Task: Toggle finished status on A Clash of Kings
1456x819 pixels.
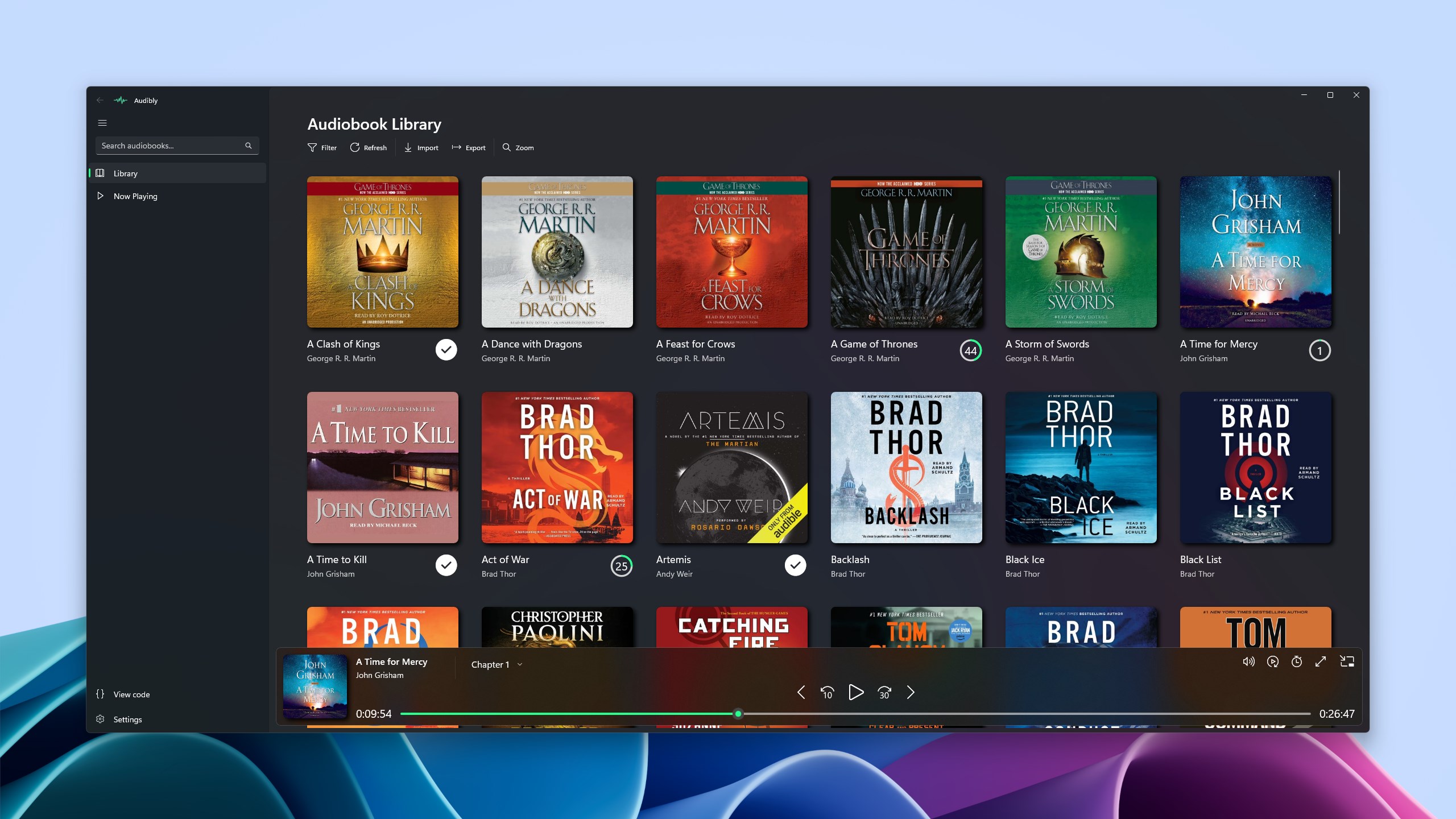Action: 446,349
